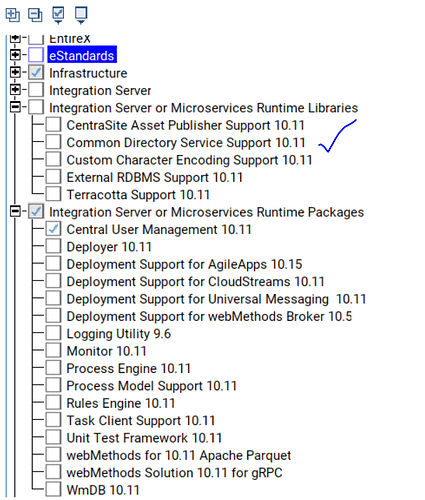Check the Rules Engine 10.11 checkbox
Viewport: 425px width, 500px height.
(x=53, y=402)
